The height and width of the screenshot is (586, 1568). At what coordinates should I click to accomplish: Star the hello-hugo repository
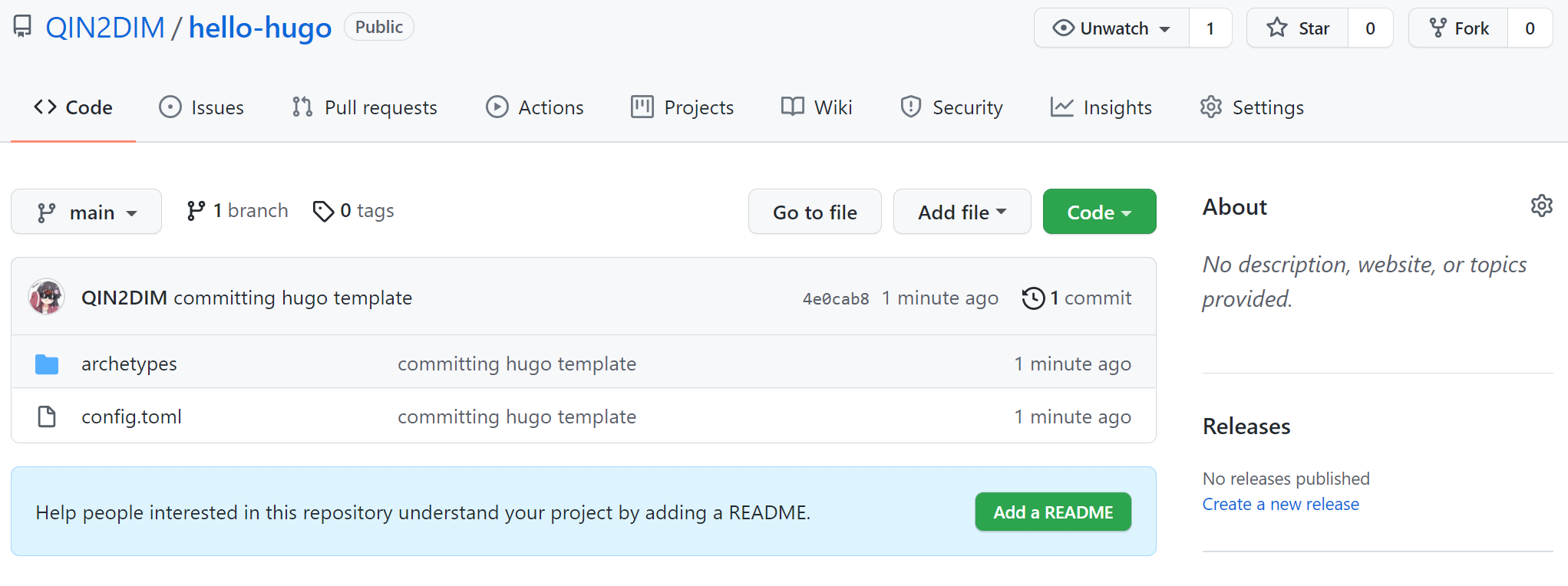coord(1298,28)
